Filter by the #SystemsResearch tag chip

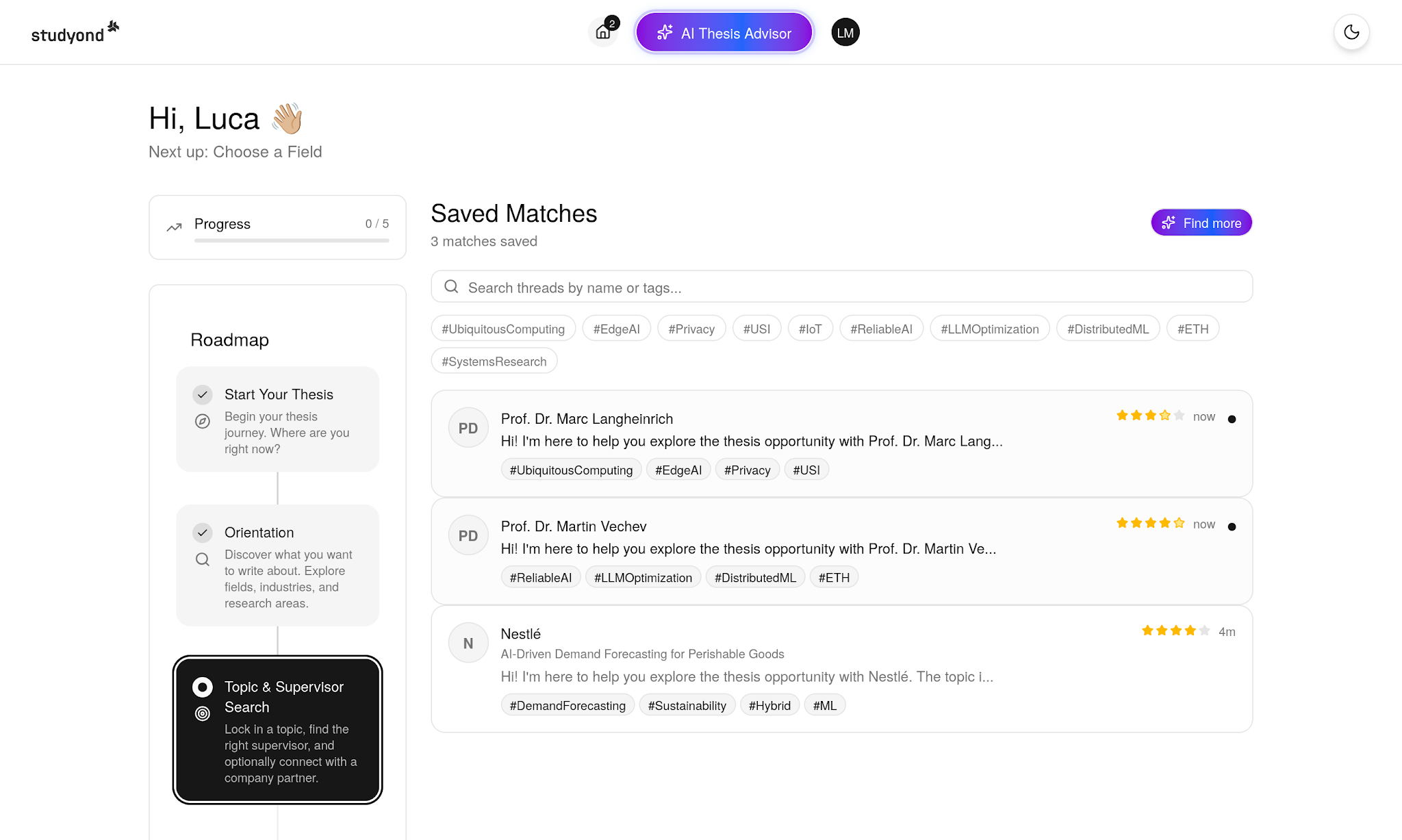point(494,361)
